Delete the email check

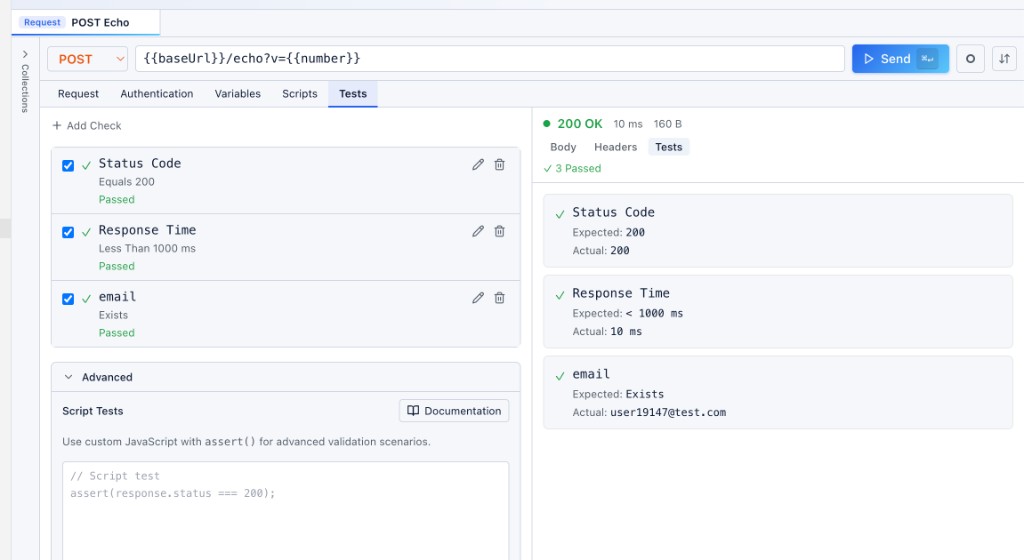point(500,298)
